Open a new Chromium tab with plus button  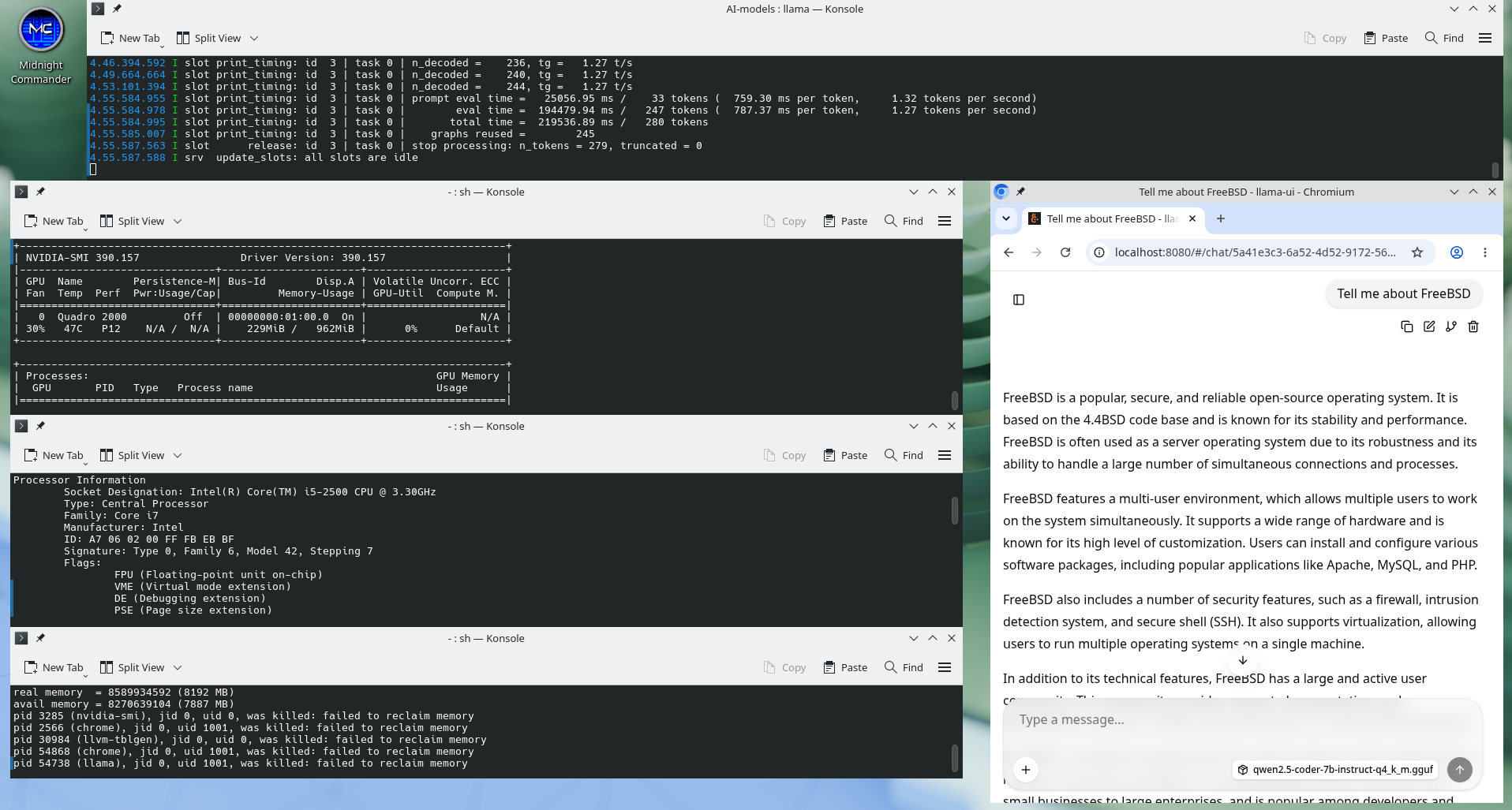1221,218
